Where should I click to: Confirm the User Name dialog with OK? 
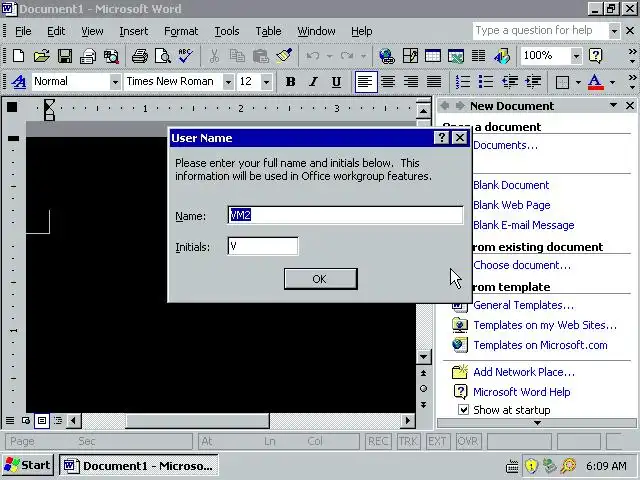[320, 279]
